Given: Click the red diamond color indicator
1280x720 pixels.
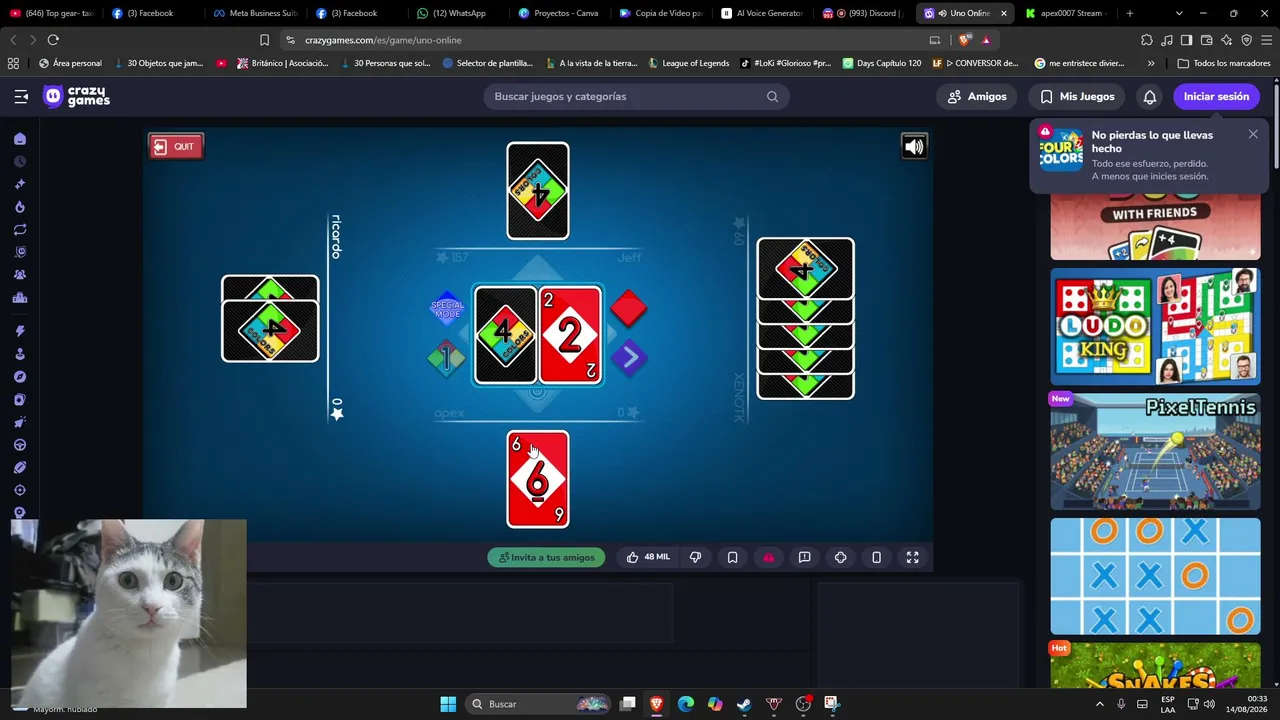Looking at the screenshot, I should coord(628,308).
